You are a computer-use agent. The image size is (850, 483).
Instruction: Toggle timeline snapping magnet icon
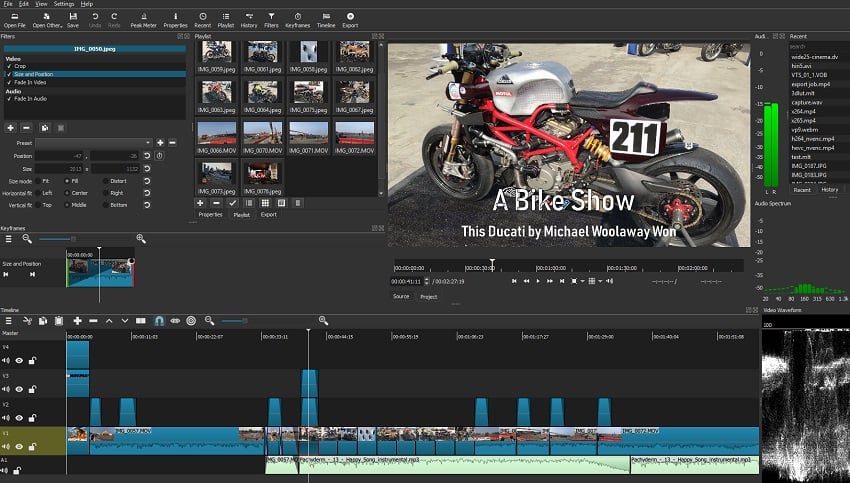coord(158,321)
